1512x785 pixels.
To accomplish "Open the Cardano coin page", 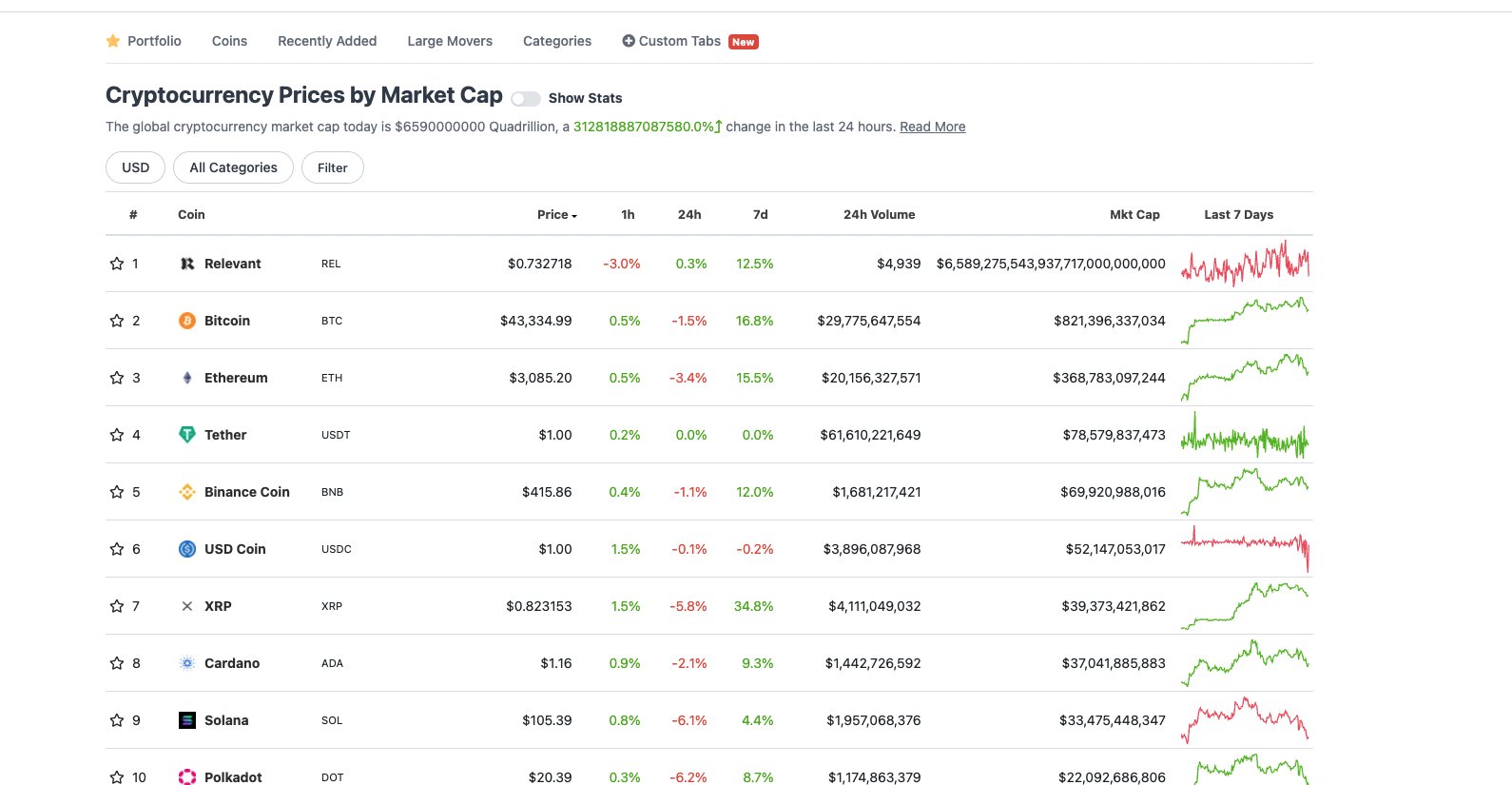I will [x=232, y=663].
